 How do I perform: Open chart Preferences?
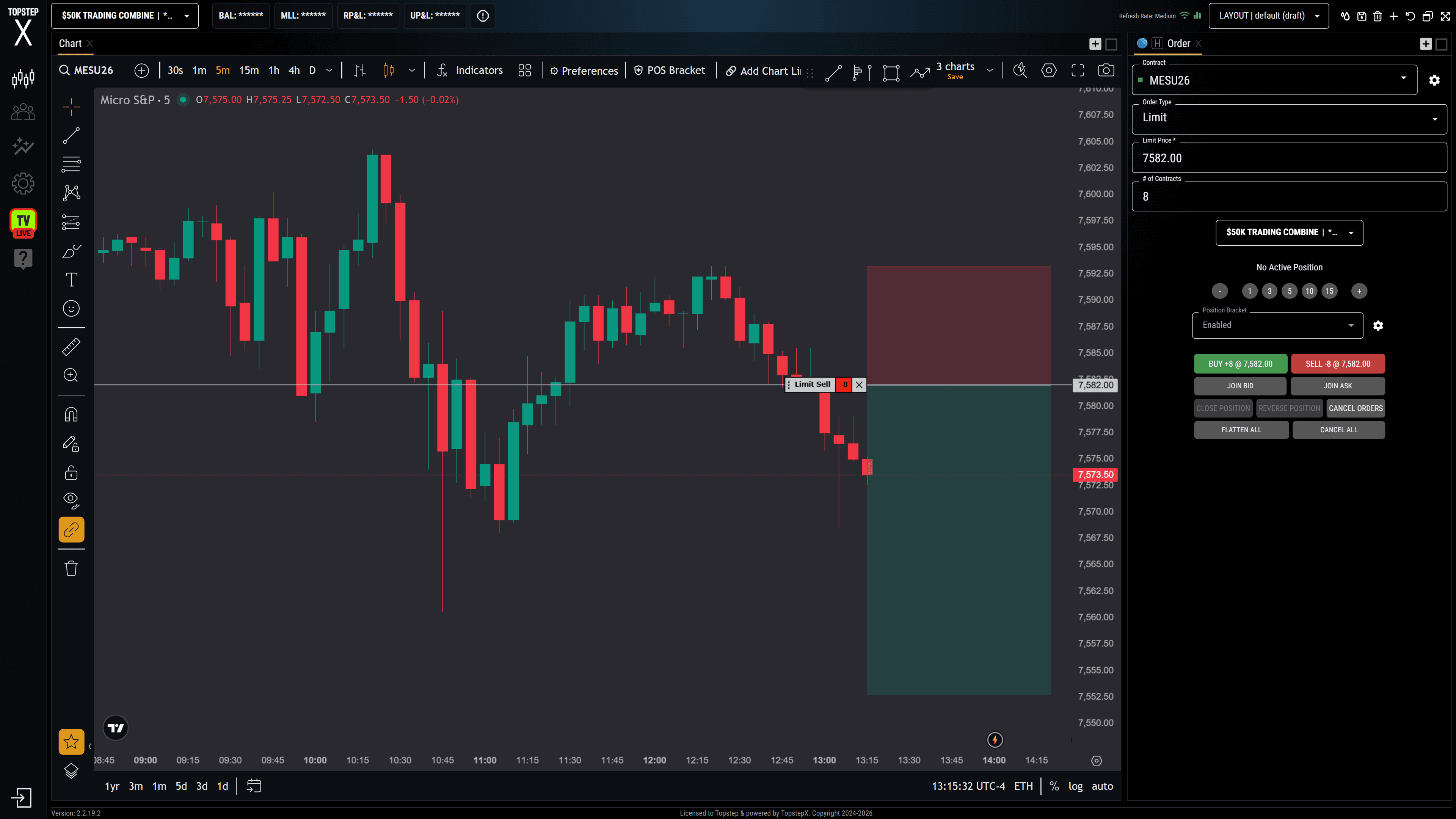(584, 71)
